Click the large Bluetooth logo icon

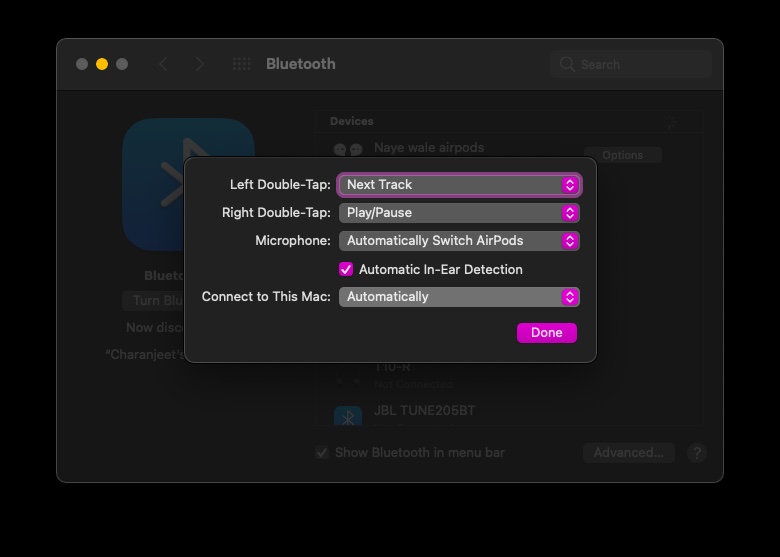[154, 185]
